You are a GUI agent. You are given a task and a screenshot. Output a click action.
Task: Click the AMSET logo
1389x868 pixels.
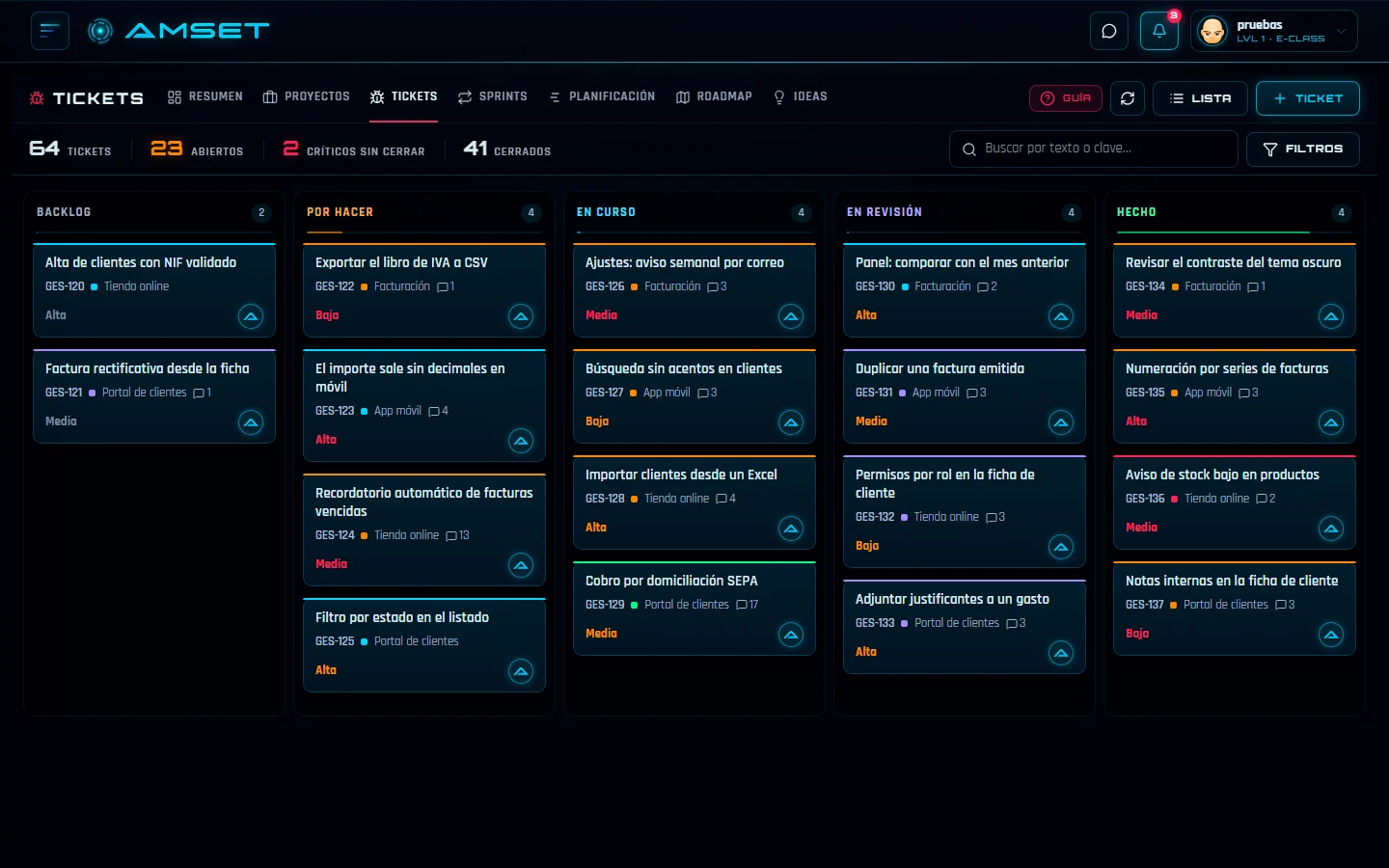[x=178, y=31]
